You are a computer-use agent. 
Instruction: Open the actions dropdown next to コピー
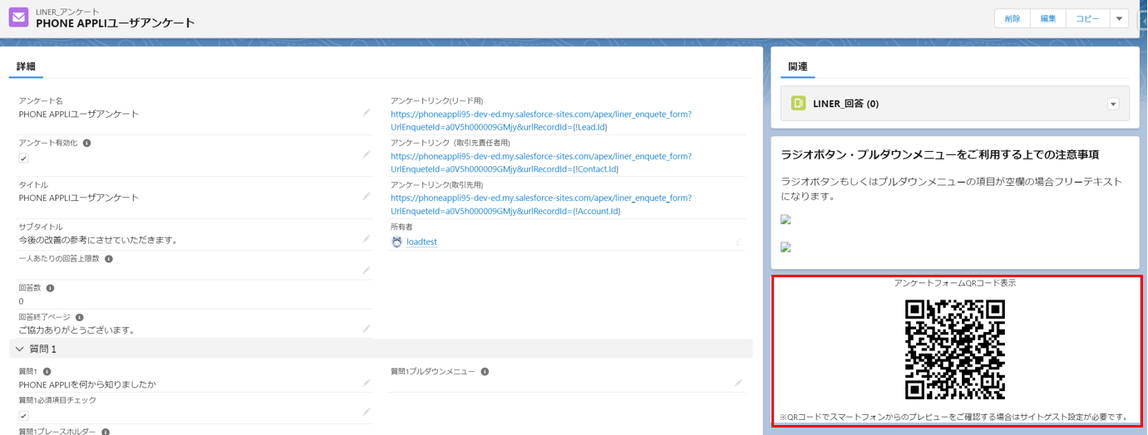tap(1119, 19)
